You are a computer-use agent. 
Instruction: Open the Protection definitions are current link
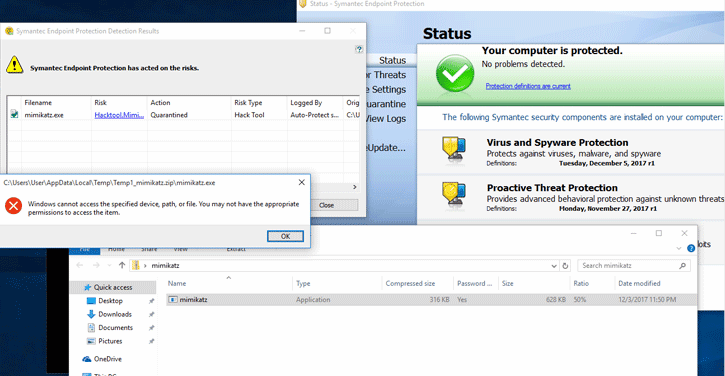(528, 86)
